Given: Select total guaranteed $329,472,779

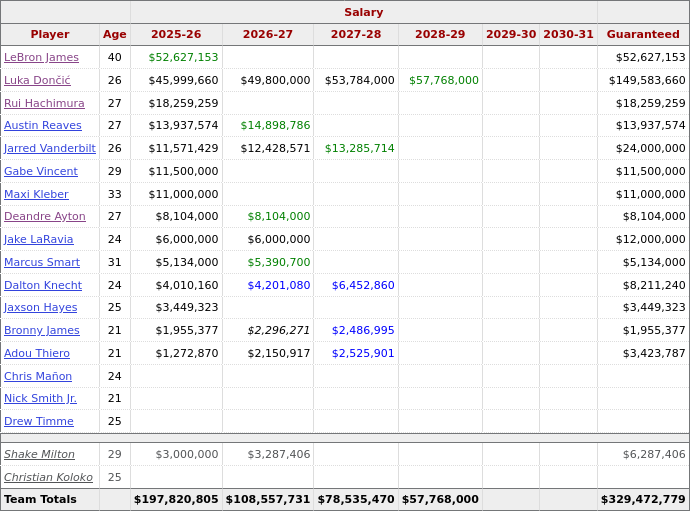Looking at the screenshot, I should point(643,500).
